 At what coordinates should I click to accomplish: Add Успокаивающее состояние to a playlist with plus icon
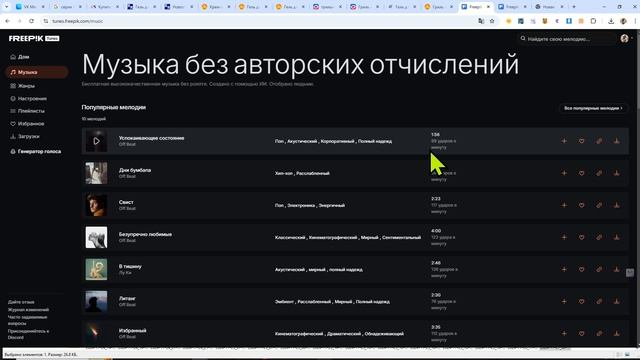(x=564, y=141)
